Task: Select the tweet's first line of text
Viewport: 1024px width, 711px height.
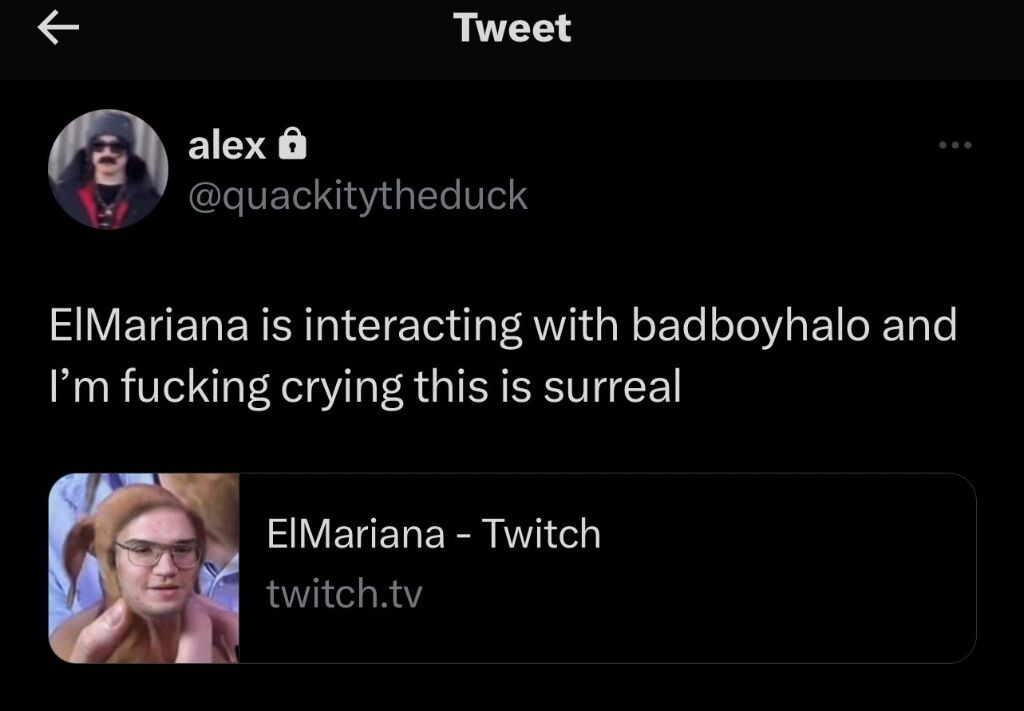Action: tap(503, 326)
